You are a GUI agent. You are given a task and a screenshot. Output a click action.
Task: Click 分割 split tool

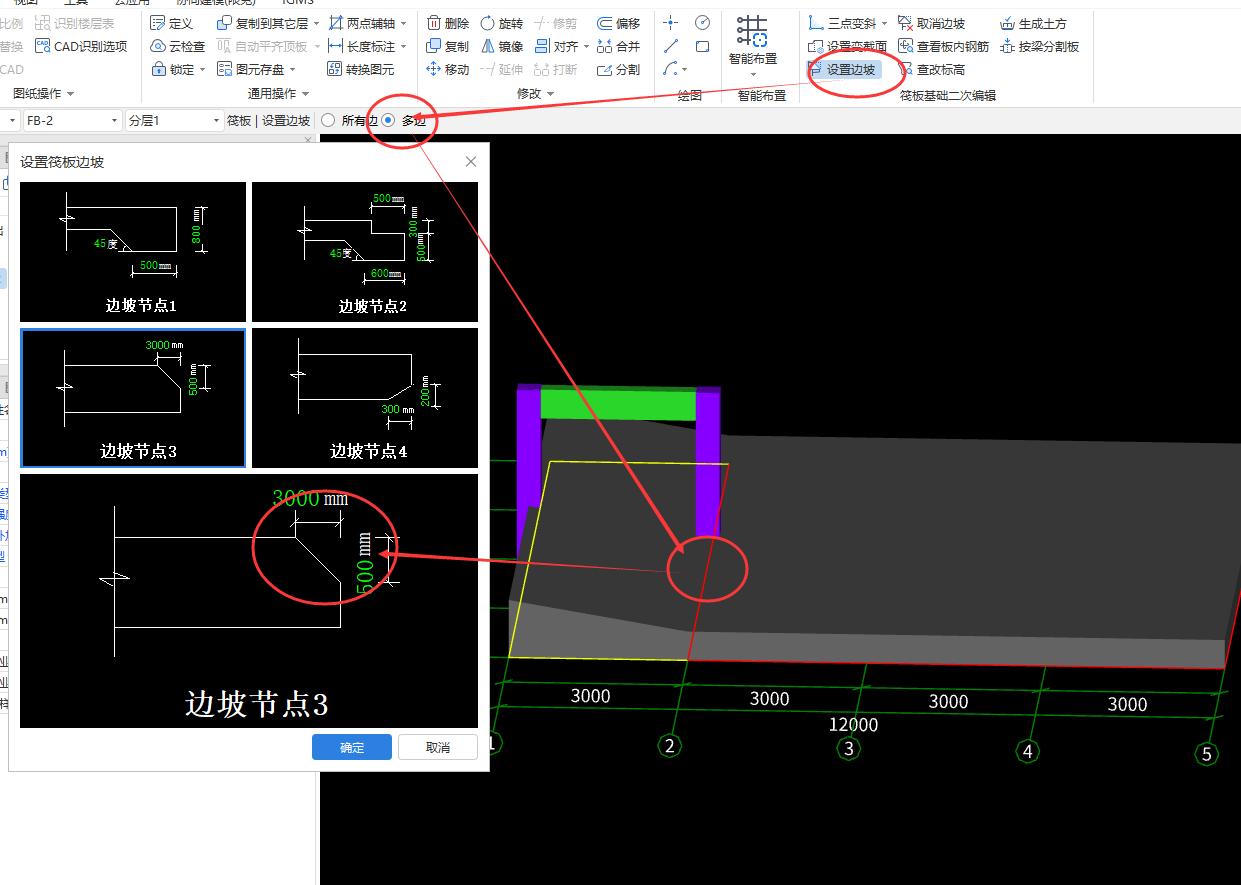click(x=618, y=69)
